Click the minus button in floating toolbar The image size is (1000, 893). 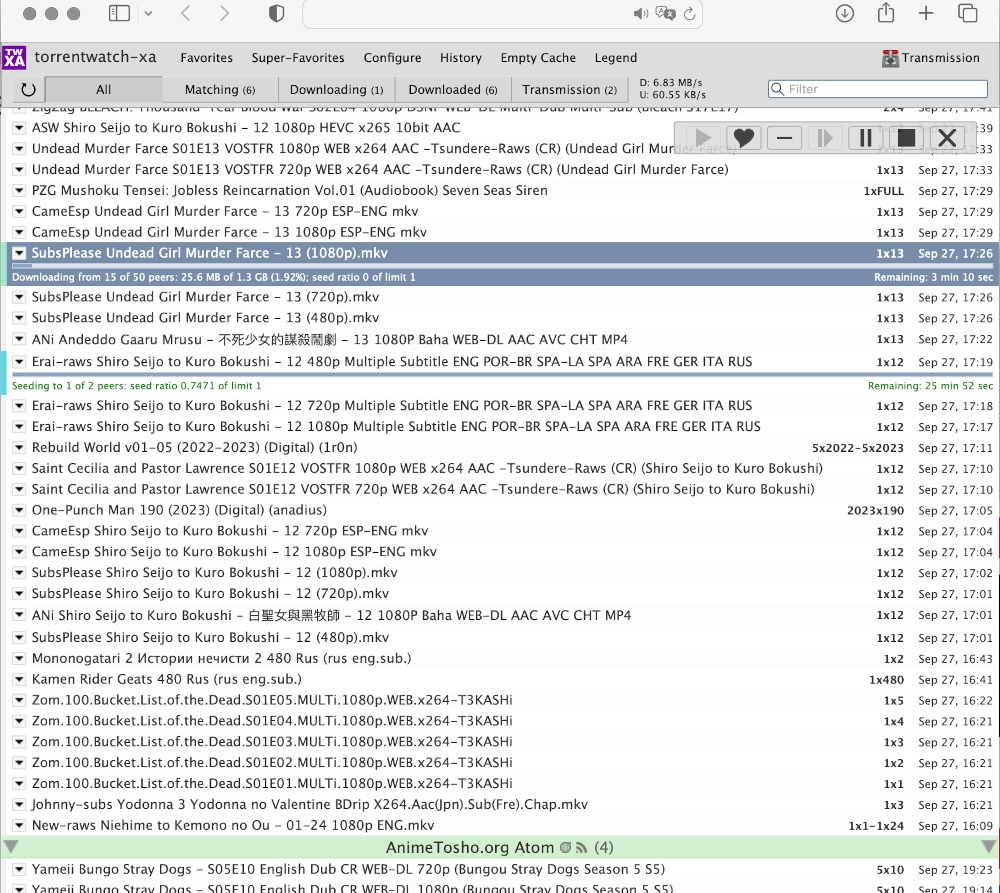[784, 137]
